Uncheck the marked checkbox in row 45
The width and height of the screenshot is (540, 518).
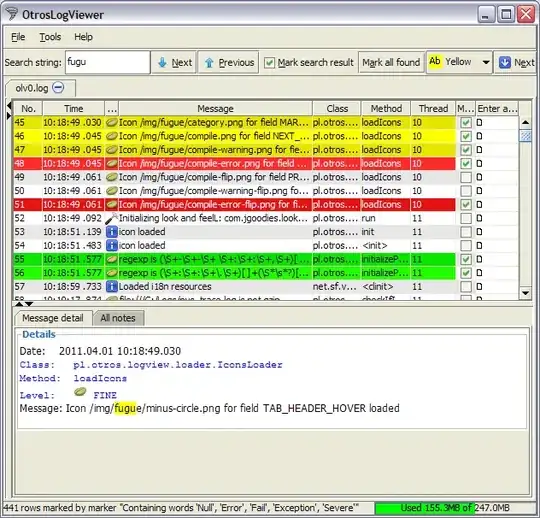pos(466,122)
